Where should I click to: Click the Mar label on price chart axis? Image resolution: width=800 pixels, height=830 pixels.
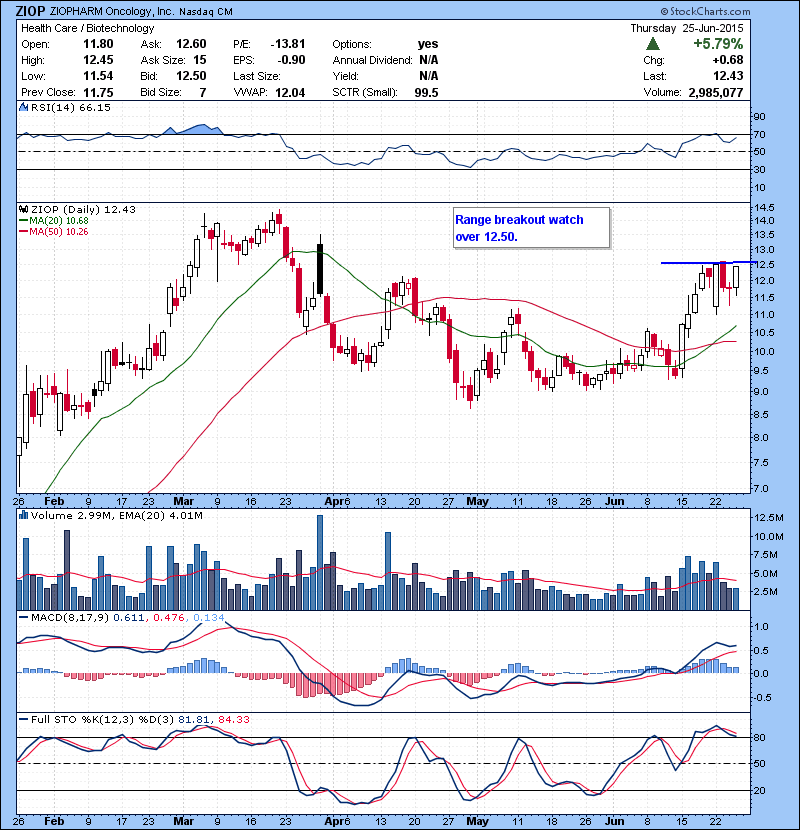coord(184,501)
